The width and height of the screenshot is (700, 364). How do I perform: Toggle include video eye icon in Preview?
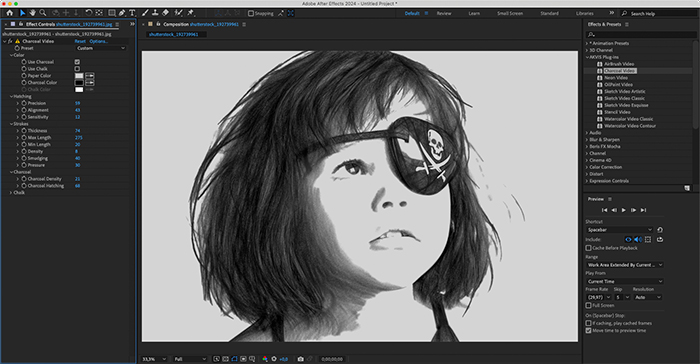coord(628,239)
